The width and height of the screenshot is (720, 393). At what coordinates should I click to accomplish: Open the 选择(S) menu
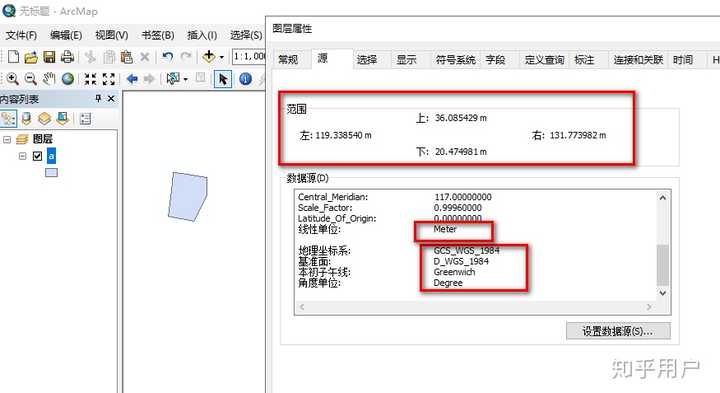(x=246, y=35)
